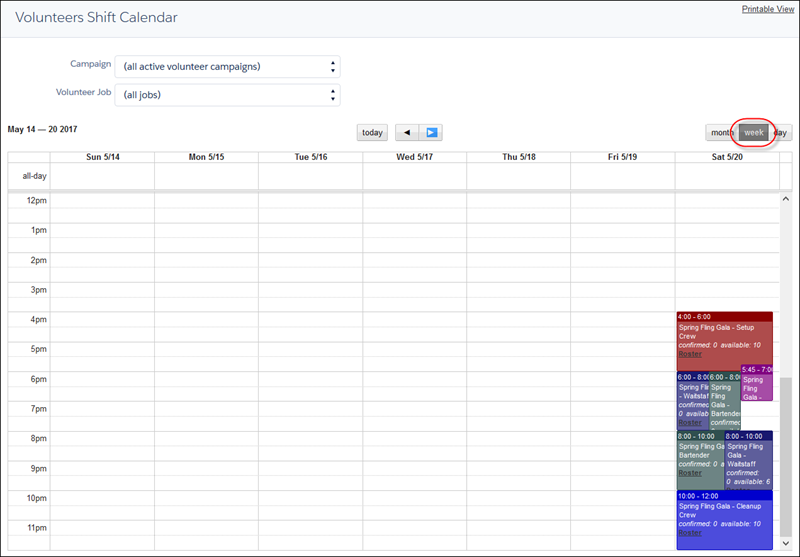Open Roster for 6:00 Waitstaff shift
Image resolution: width=800 pixels, height=557 pixels.
click(x=689, y=423)
